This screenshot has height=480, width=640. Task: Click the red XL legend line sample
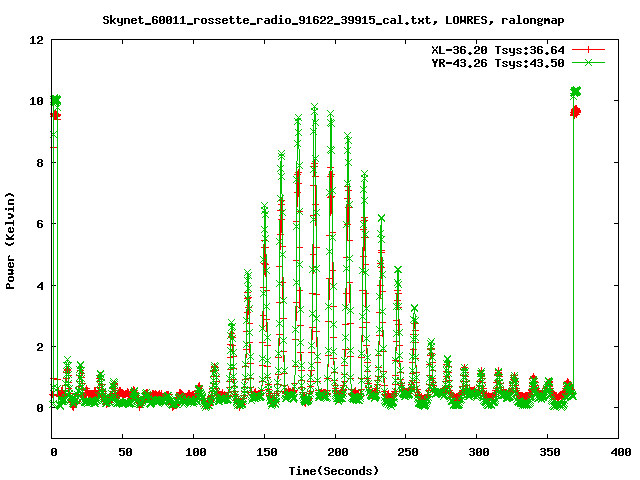[588, 50]
